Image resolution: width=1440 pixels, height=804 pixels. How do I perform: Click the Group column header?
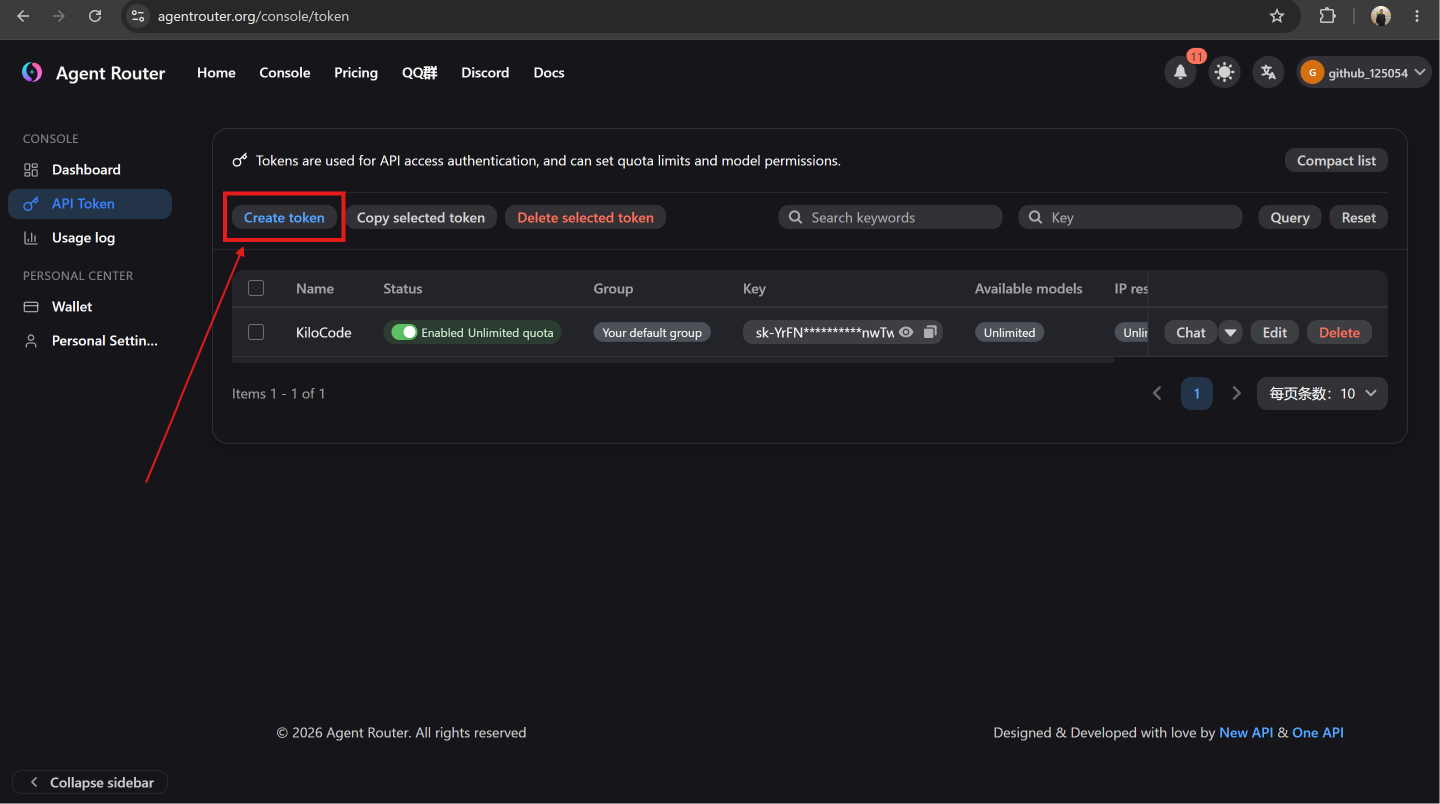coord(613,288)
